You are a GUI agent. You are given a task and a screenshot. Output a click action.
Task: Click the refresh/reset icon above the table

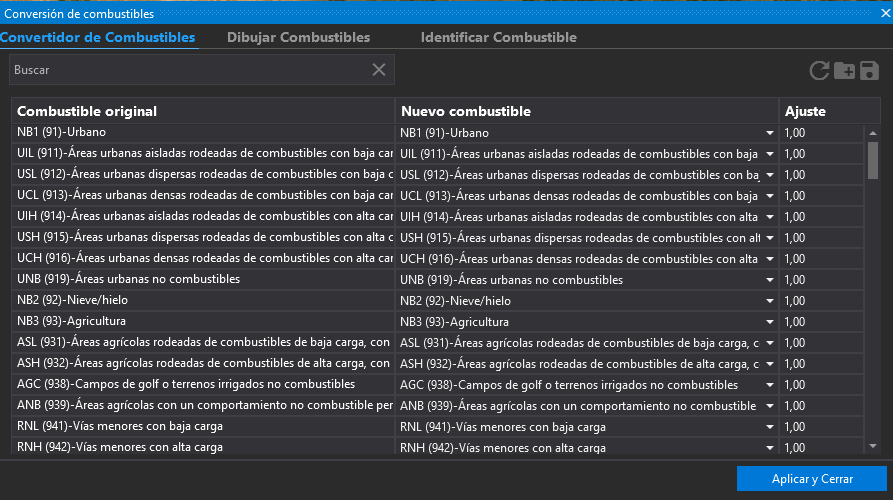(x=819, y=70)
